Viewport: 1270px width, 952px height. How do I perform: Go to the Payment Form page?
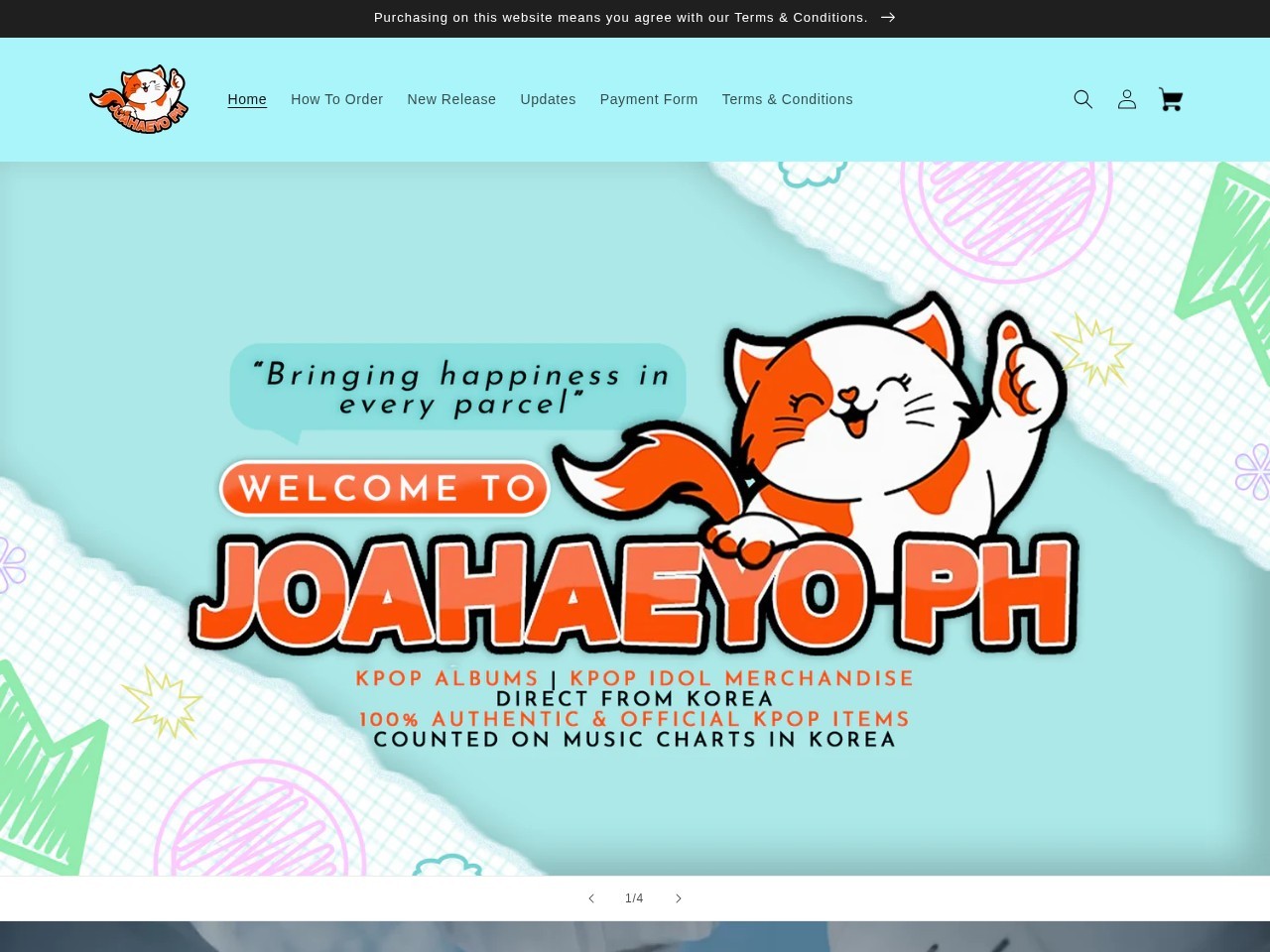(x=649, y=99)
